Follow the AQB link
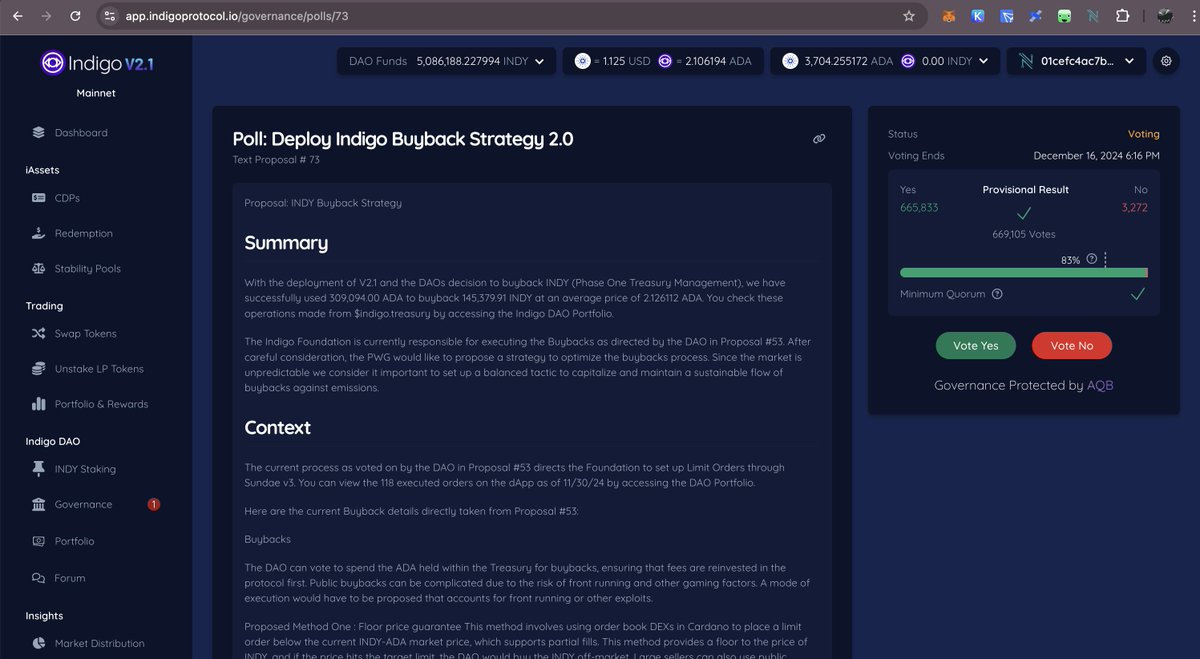Screen dimensions: 1200x659 coord(1100,385)
